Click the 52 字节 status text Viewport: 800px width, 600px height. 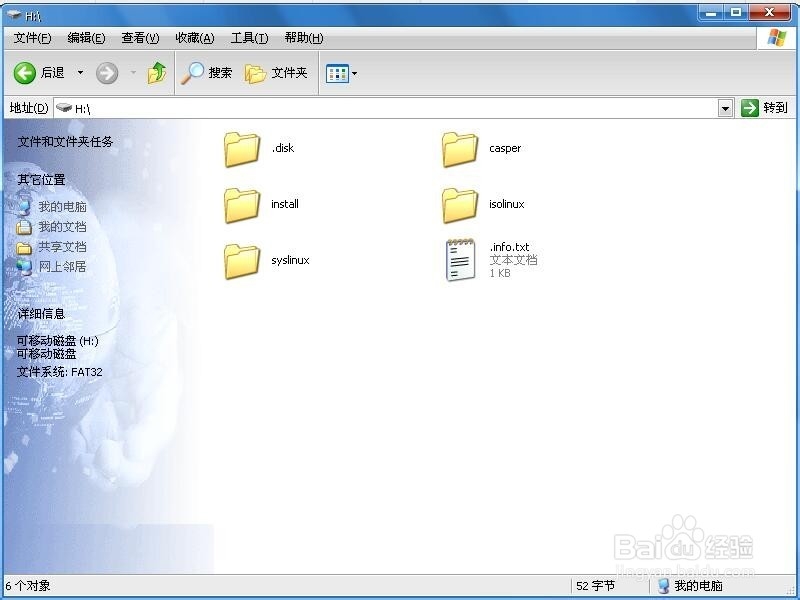(x=595, y=586)
